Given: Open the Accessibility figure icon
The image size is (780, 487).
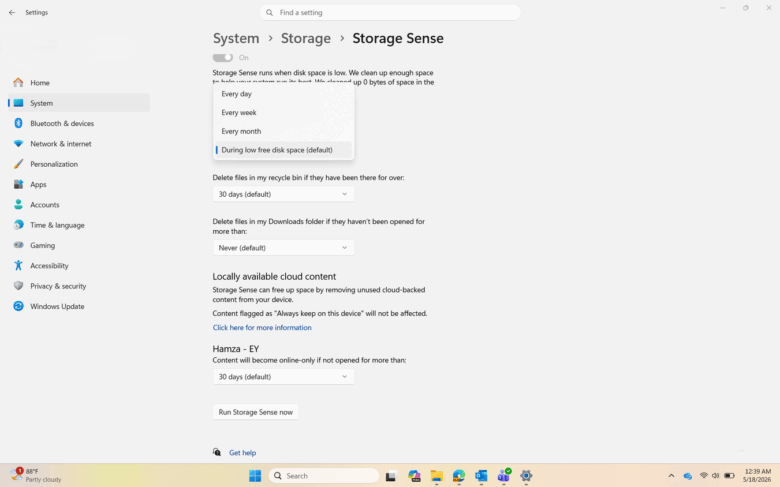Looking at the screenshot, I should 18,266.
